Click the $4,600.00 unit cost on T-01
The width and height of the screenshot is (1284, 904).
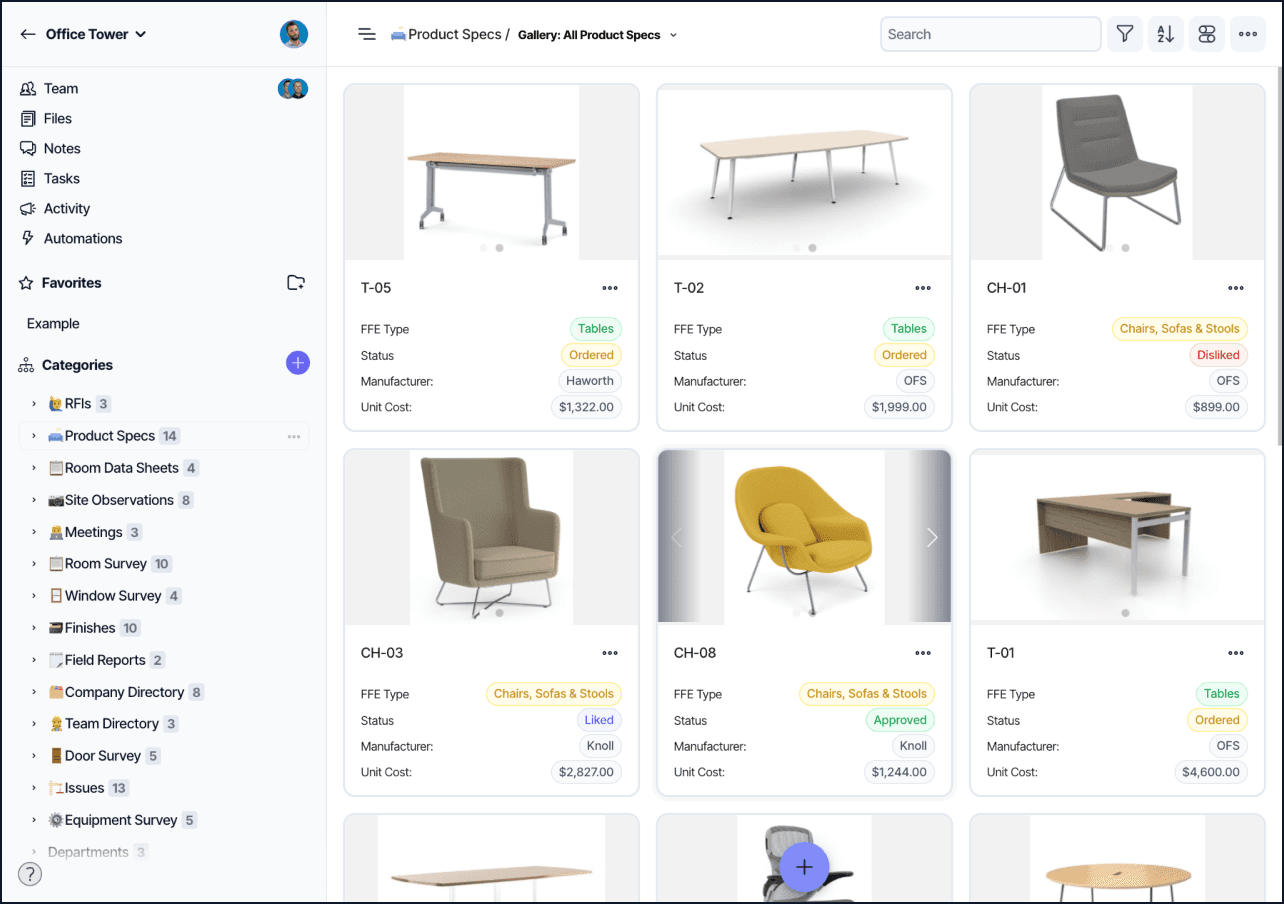[1211, 772]
